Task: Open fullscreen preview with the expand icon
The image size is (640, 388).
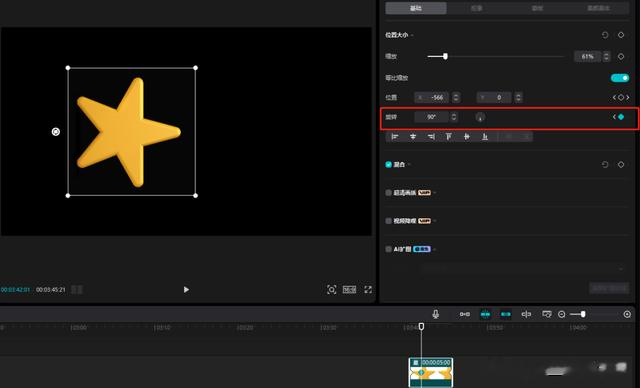Action: coord(368,290)
